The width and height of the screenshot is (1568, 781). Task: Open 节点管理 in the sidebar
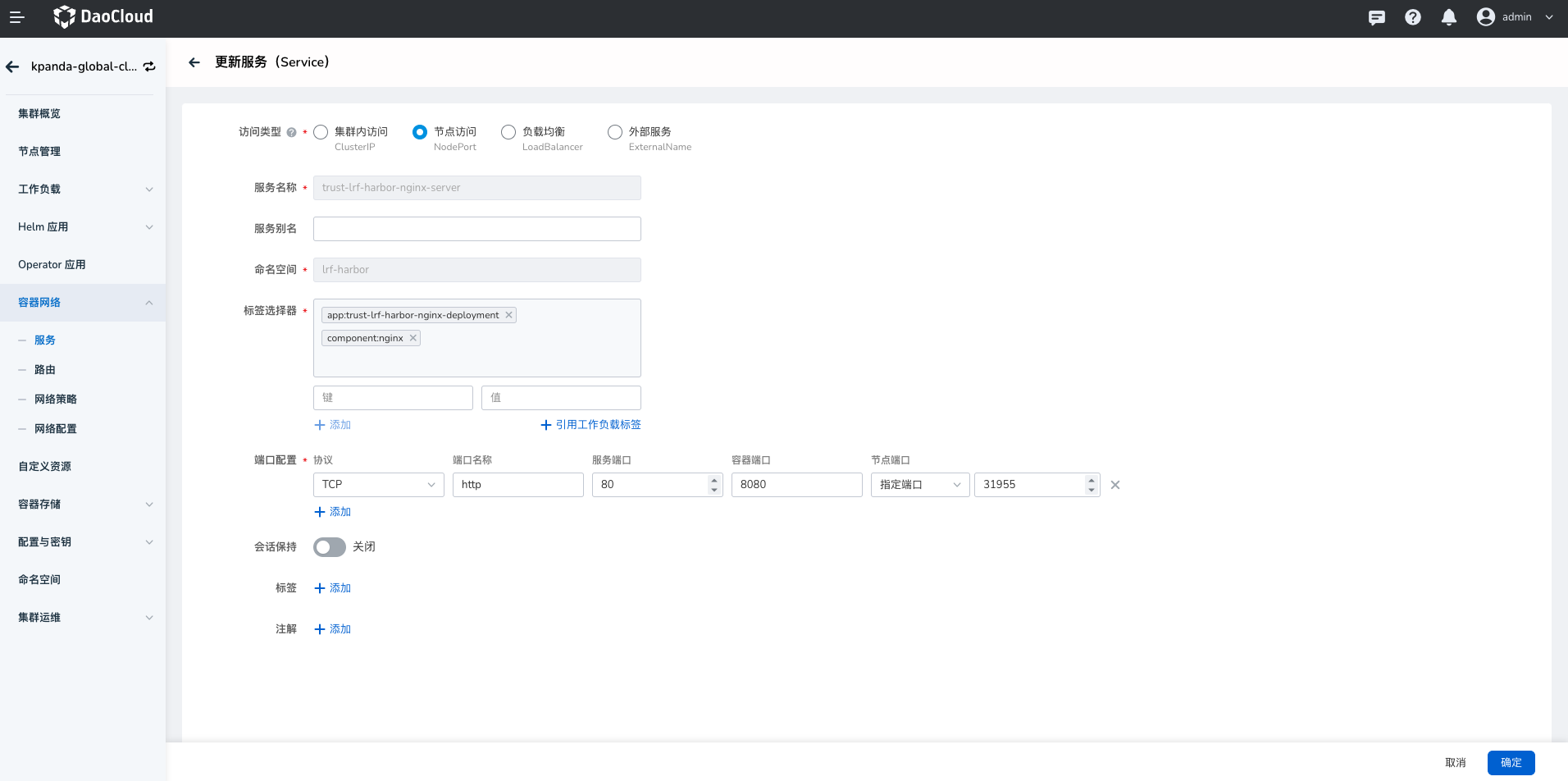39,152
